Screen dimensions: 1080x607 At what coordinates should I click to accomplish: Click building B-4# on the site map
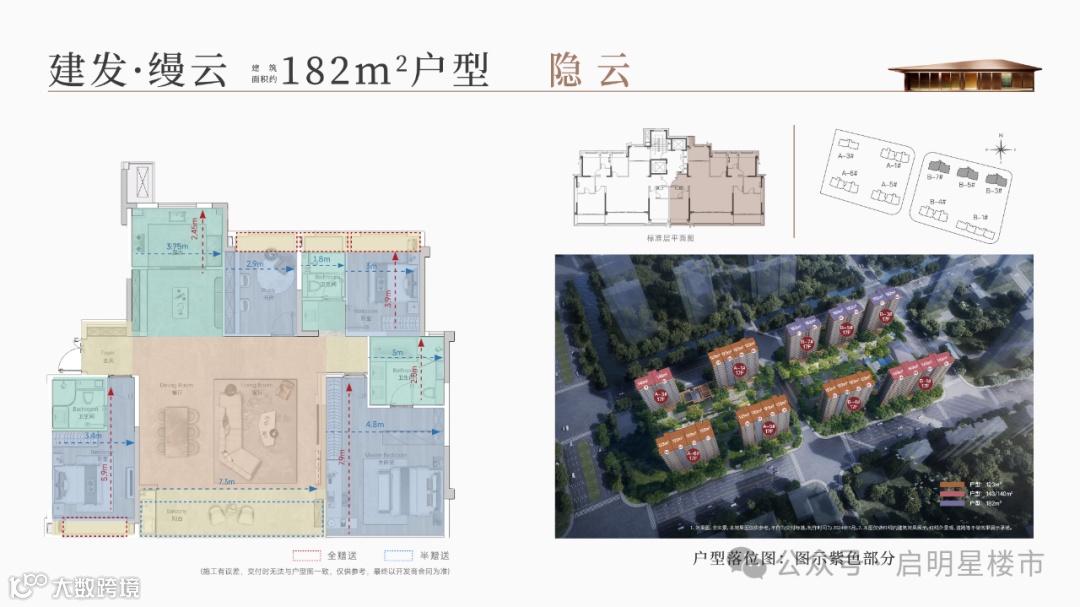[933, 213]
